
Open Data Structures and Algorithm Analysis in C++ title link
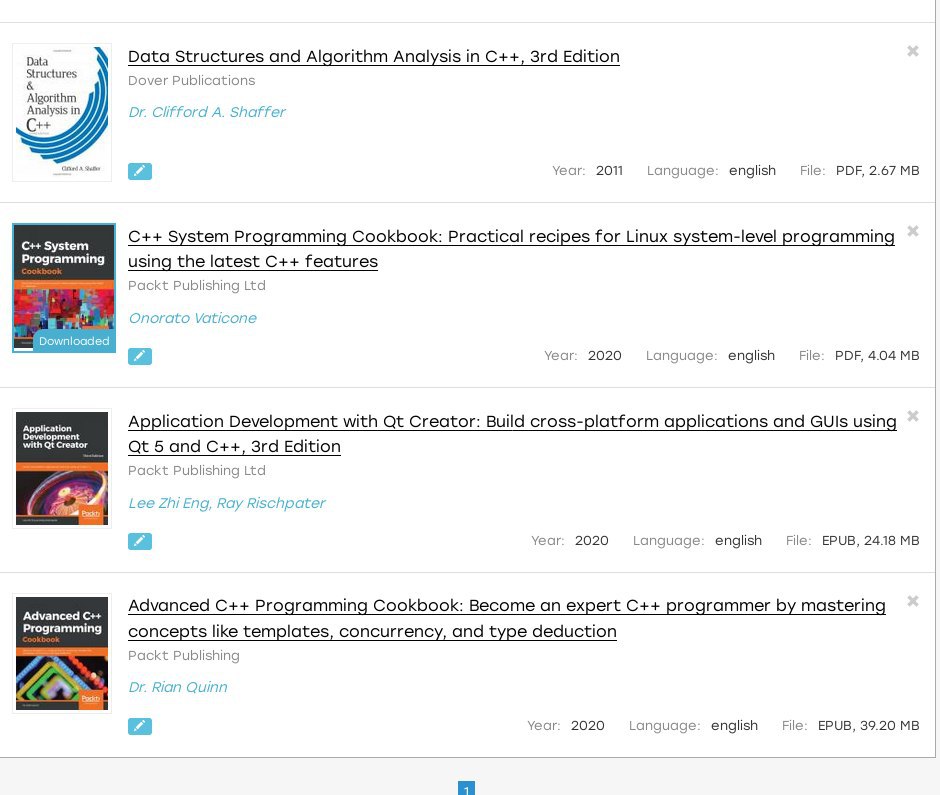coord(373,56)
